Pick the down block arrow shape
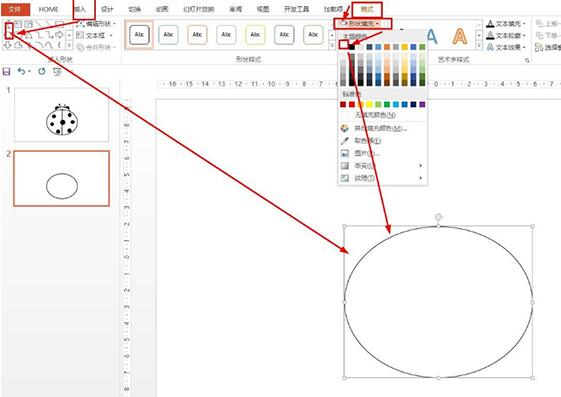The height and width of the screenshot is (397, 561). 8,45
